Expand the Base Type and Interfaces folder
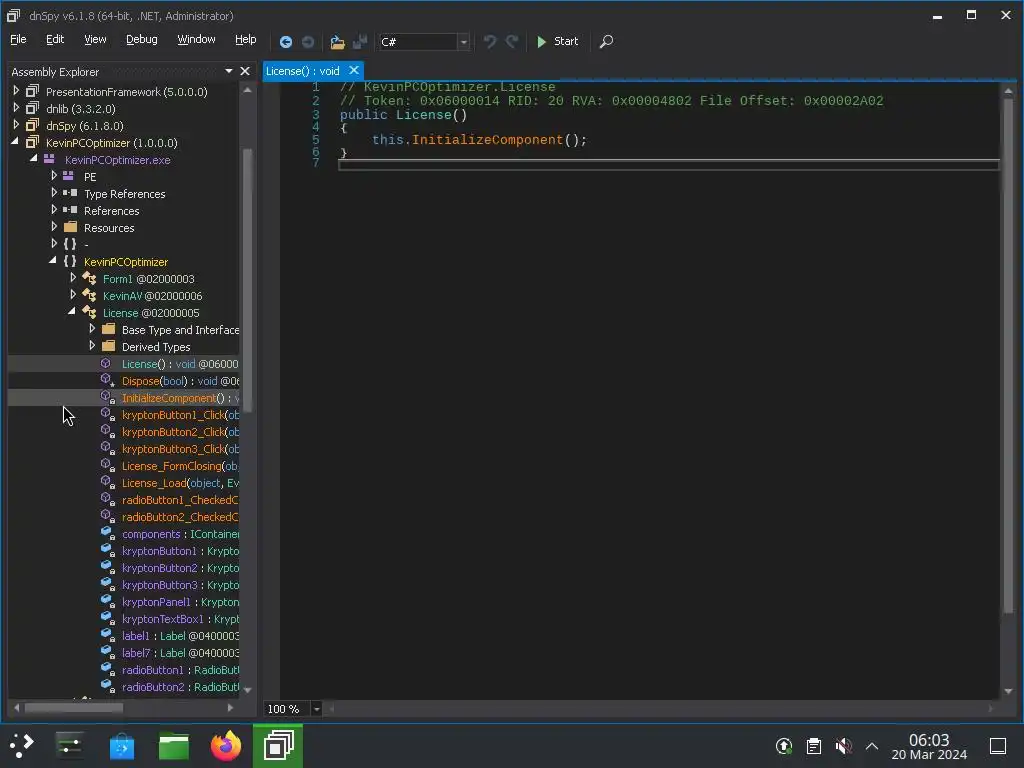Screen dimensions: 1024x768 pyautogui.click(x=92, y=329)
